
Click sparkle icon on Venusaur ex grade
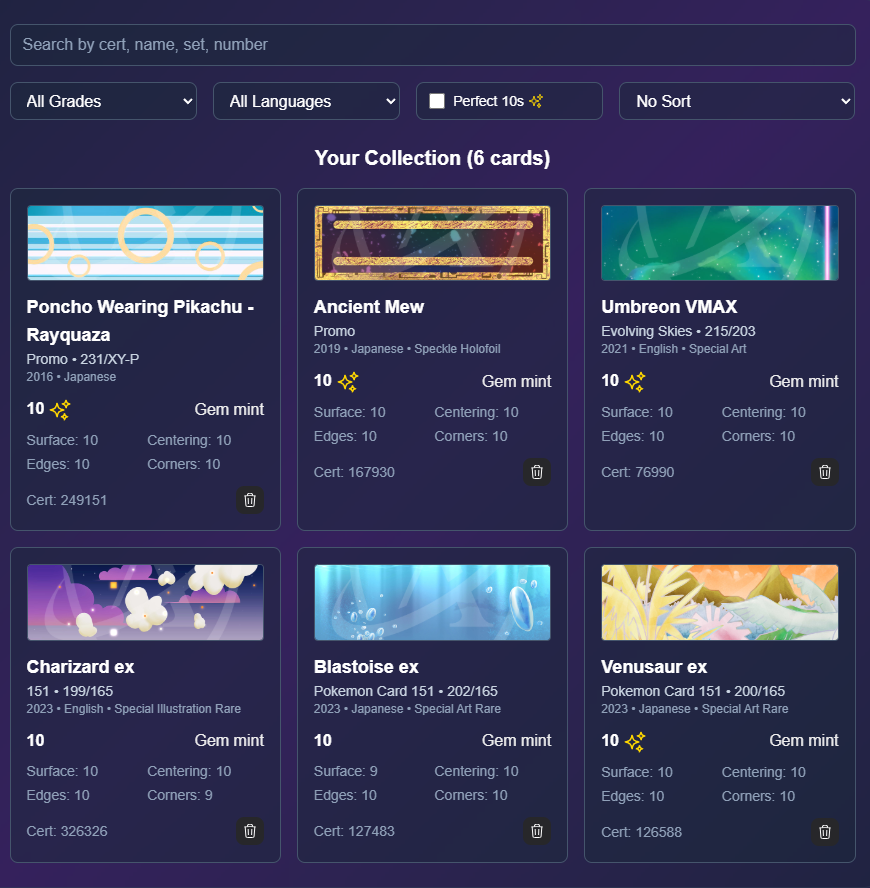click(635, 741)
